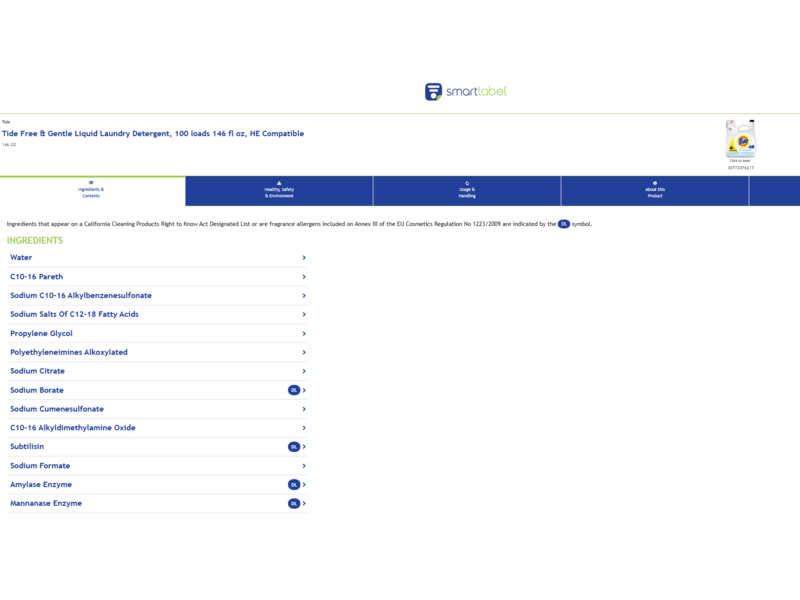The height and width of the screenshot is (600, 800).
Task: Click the SmartLabel logo
Action: point(466,92)
